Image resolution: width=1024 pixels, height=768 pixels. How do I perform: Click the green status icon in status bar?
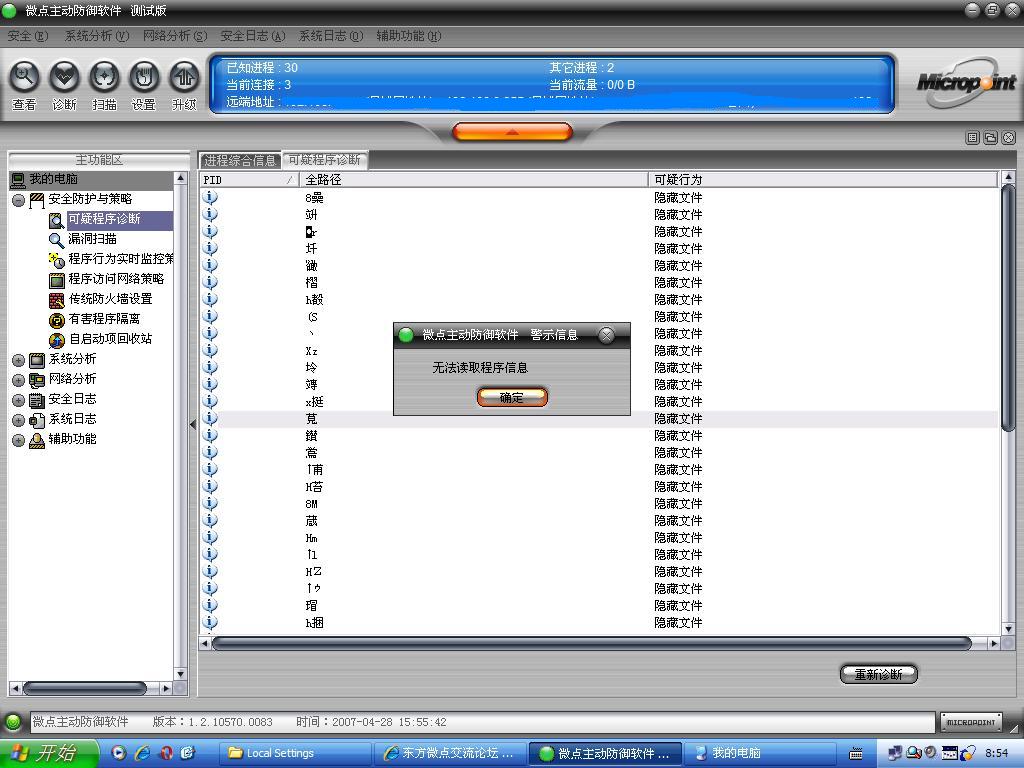(13, 722)
